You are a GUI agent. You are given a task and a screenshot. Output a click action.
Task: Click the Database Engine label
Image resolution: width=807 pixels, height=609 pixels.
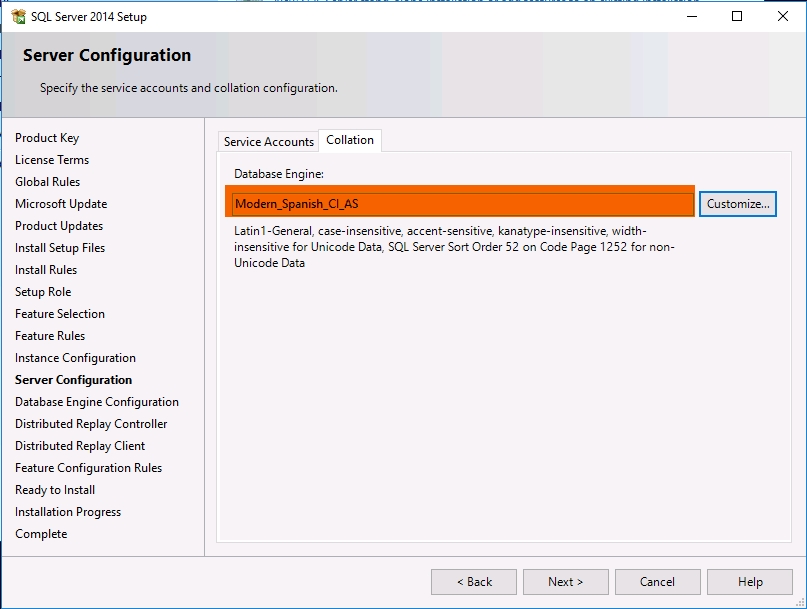pos(279,174)
